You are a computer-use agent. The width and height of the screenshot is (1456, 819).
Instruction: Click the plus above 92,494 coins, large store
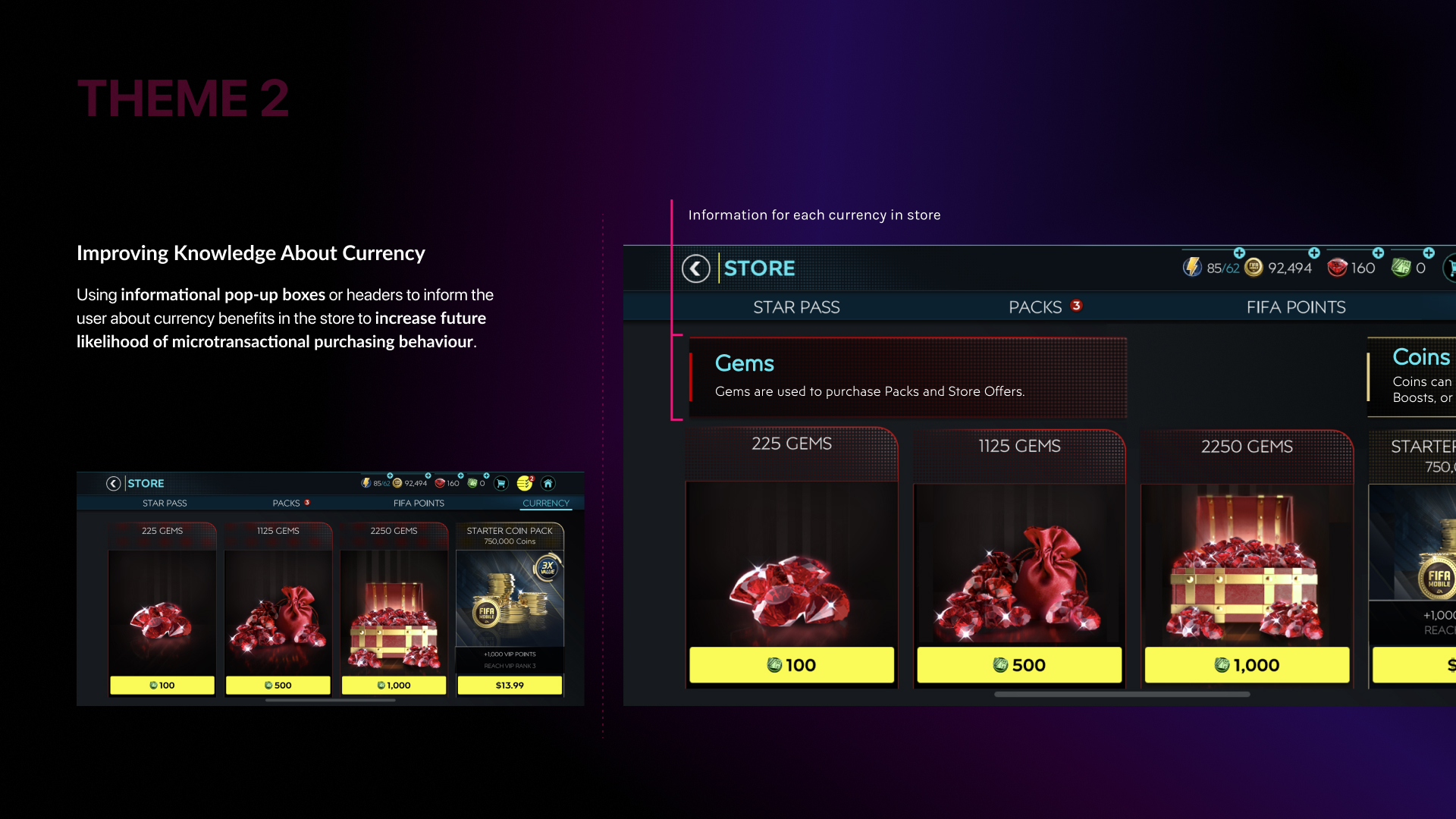(x=1314, y=253)
